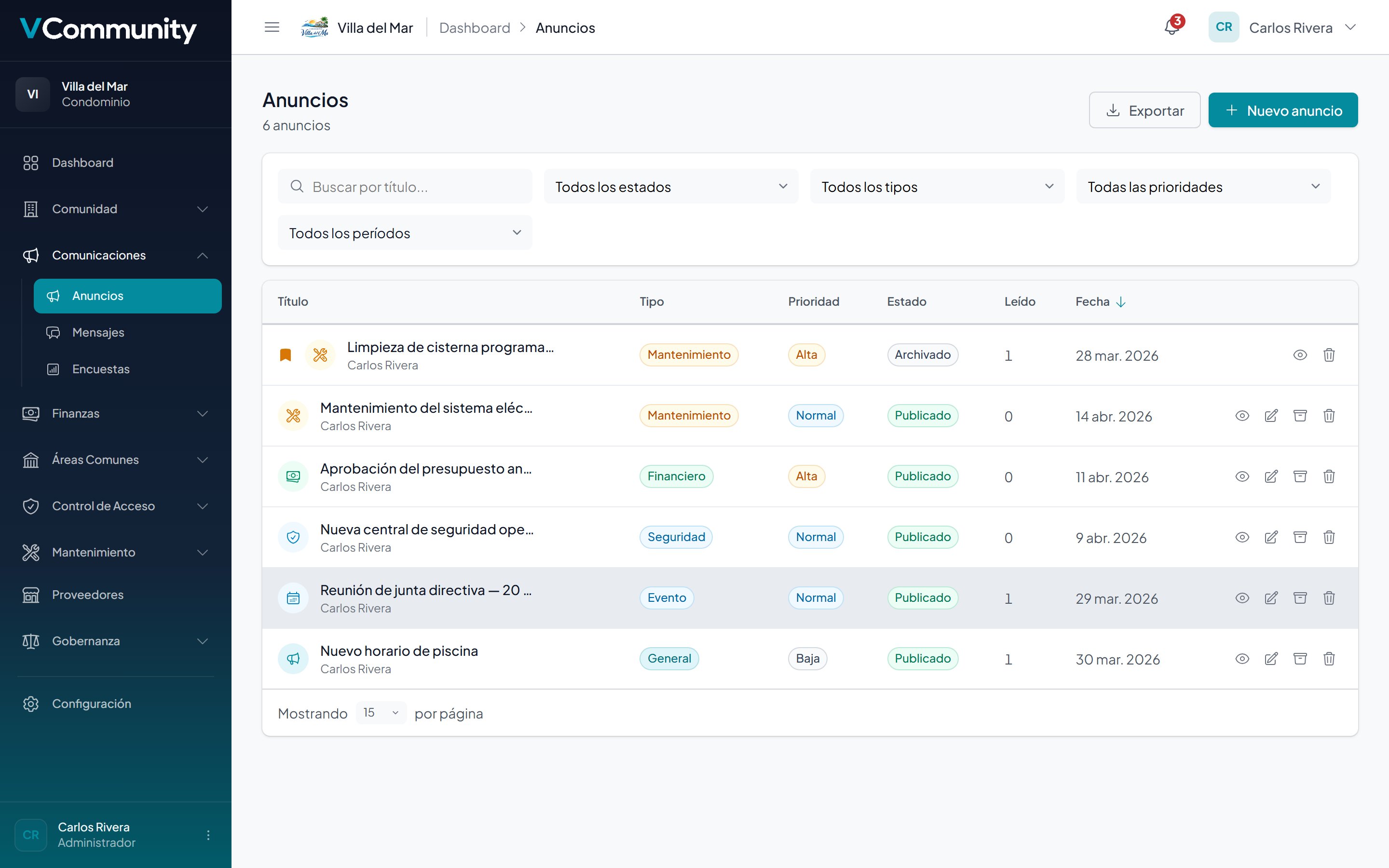1389x868 pixels.
Task: Expand the Comunidad sidebar section
Action: (115, 209)
